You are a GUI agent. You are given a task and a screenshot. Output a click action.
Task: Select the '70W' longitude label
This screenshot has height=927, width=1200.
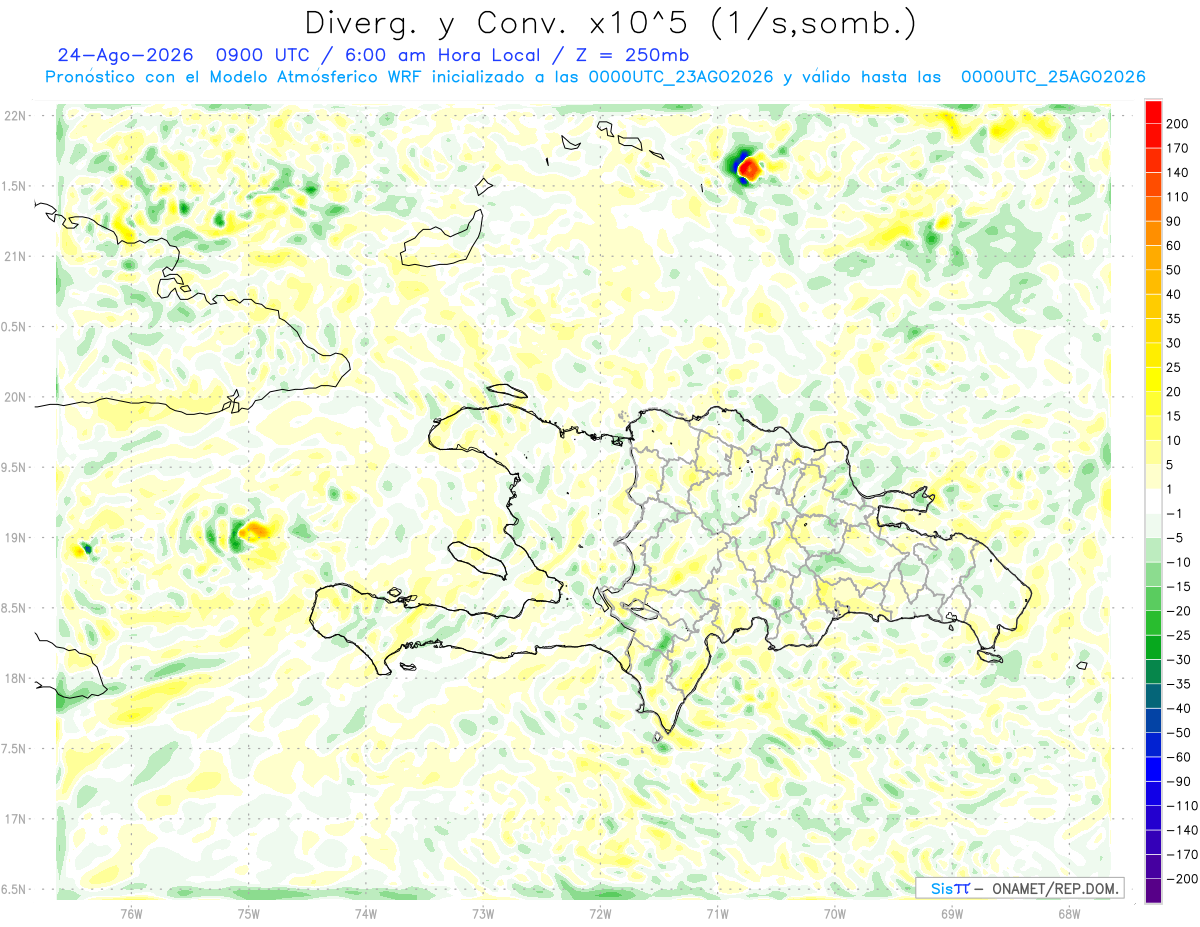835,912
